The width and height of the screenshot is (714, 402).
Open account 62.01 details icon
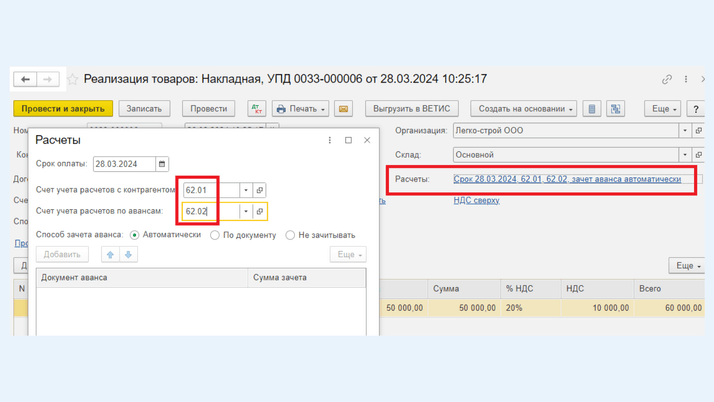click(x=260, y=190)
